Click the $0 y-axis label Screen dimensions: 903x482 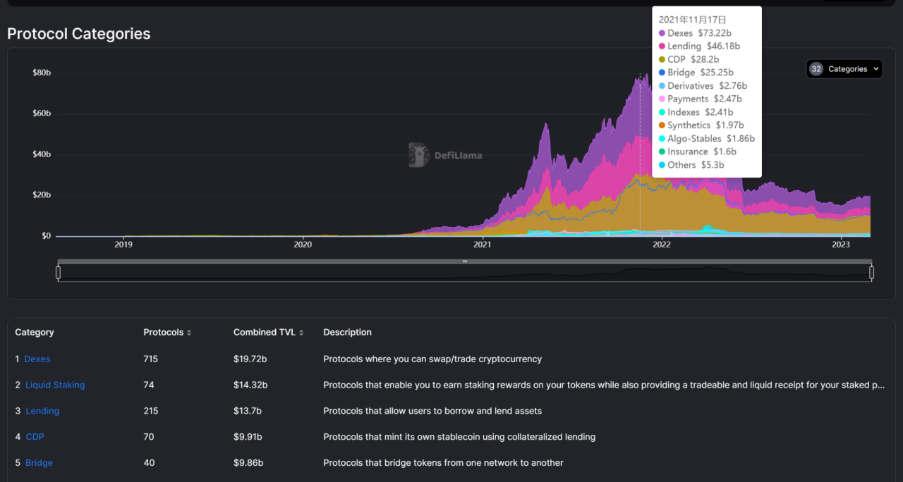[45, 236]
